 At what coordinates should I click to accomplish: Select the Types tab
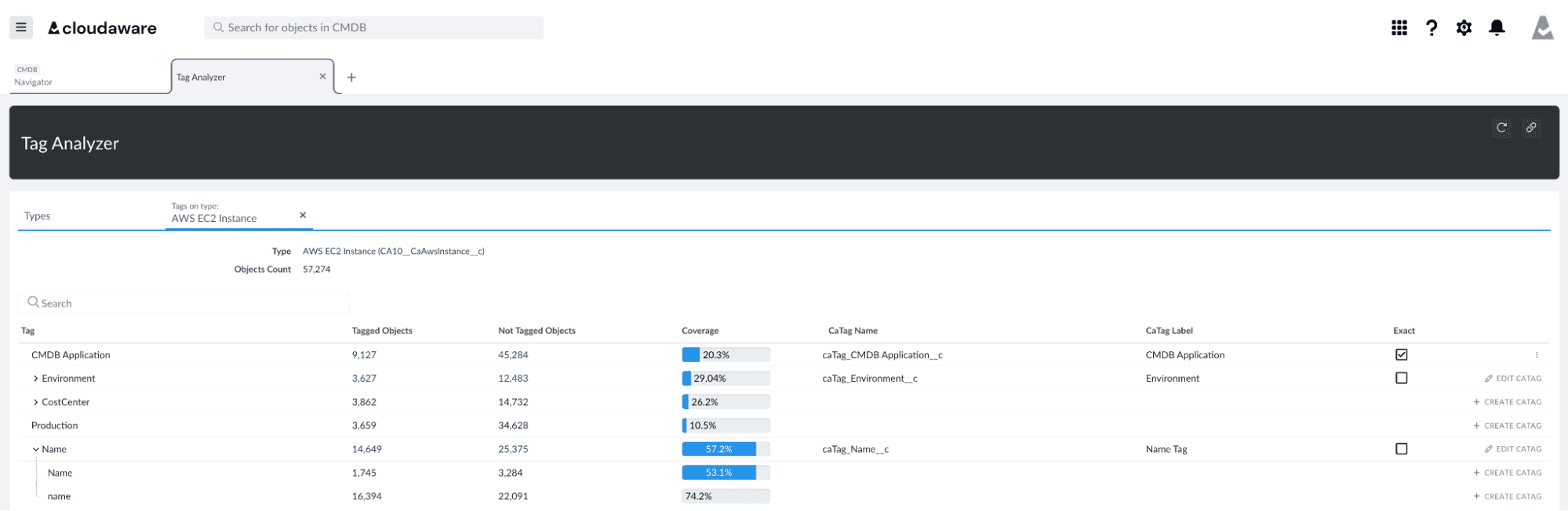coord(38,216)
